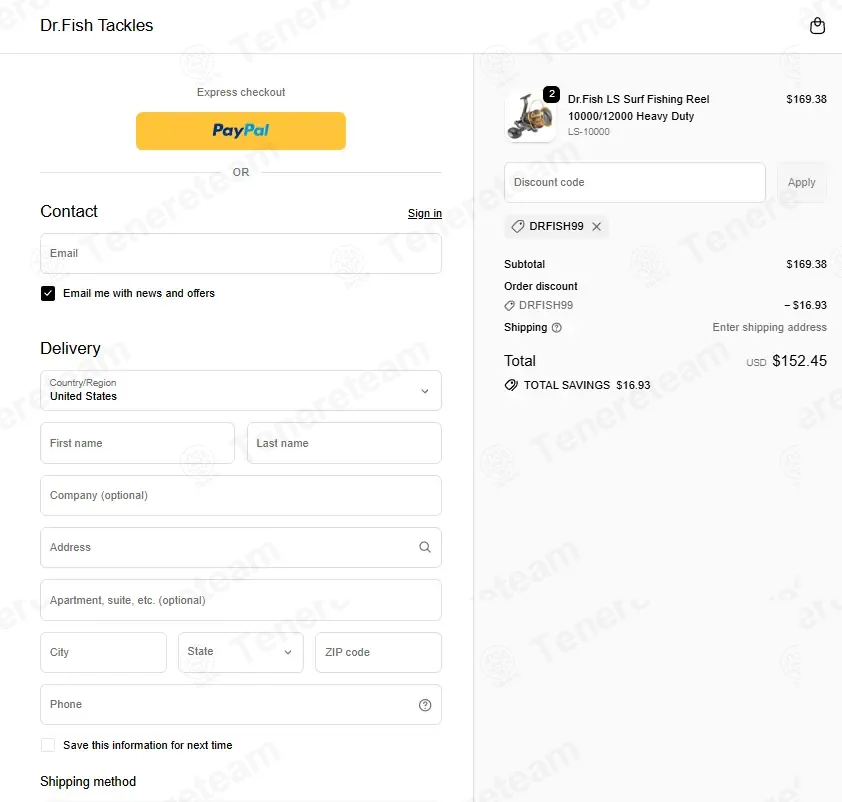The width and height of the screenshot is (842, 802).
Task: Click the total amount $152.45
Action: coord(799,361)
